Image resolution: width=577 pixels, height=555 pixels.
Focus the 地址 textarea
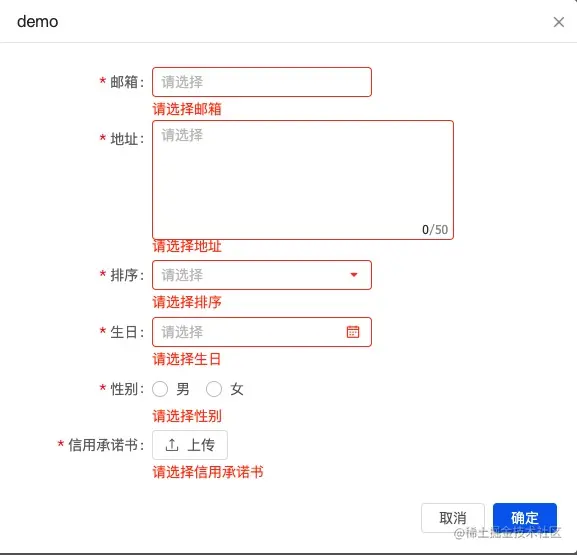tap(302, 180)
